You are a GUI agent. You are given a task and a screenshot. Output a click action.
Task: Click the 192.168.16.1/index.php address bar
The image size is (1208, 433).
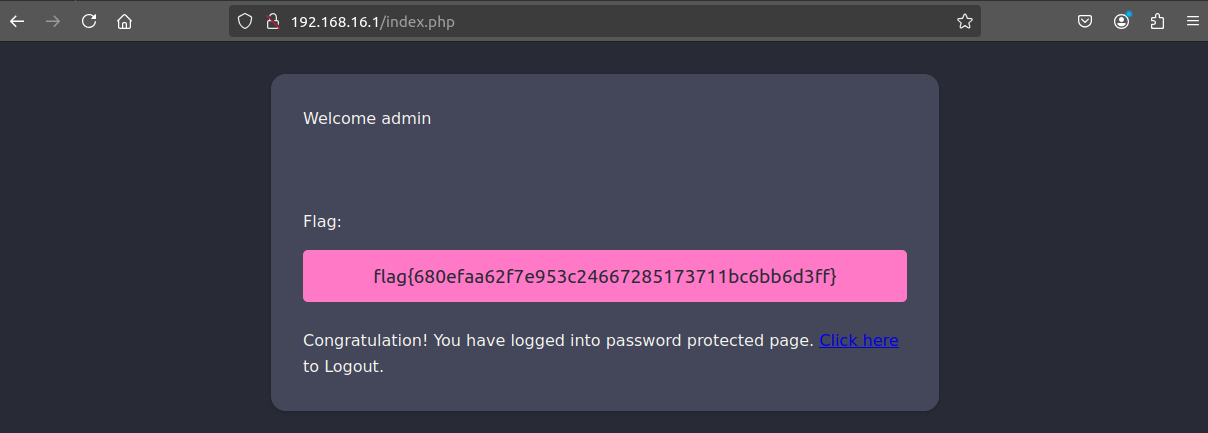coord(600,21)
